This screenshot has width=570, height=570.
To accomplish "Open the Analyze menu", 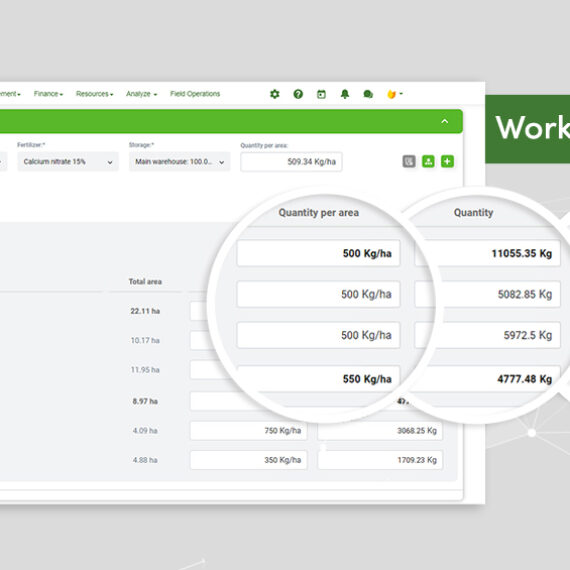I will [141, 94].
